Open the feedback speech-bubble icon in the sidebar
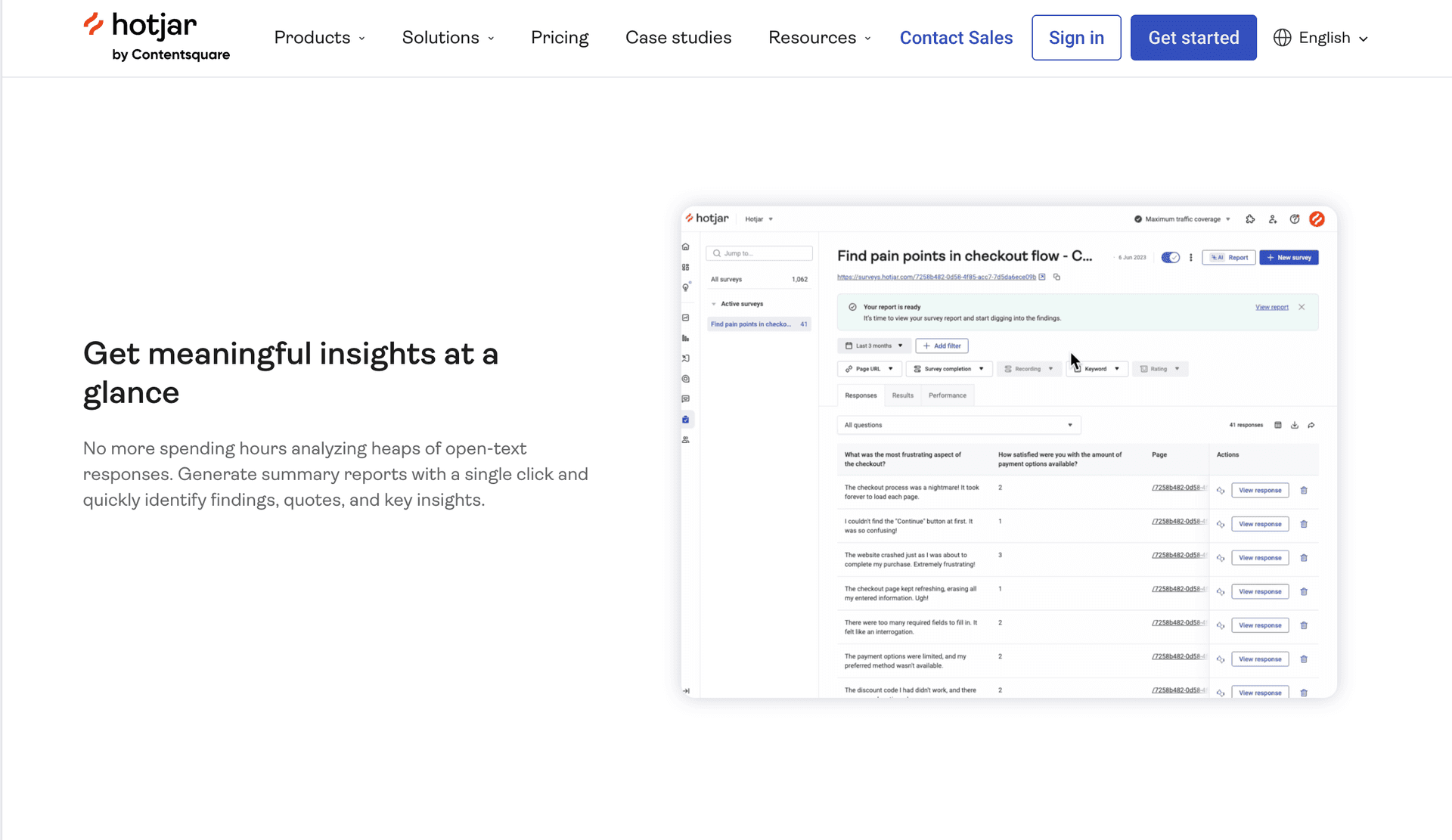The height and width of the screenshot is (840, 1452). [x=686, y=399]
